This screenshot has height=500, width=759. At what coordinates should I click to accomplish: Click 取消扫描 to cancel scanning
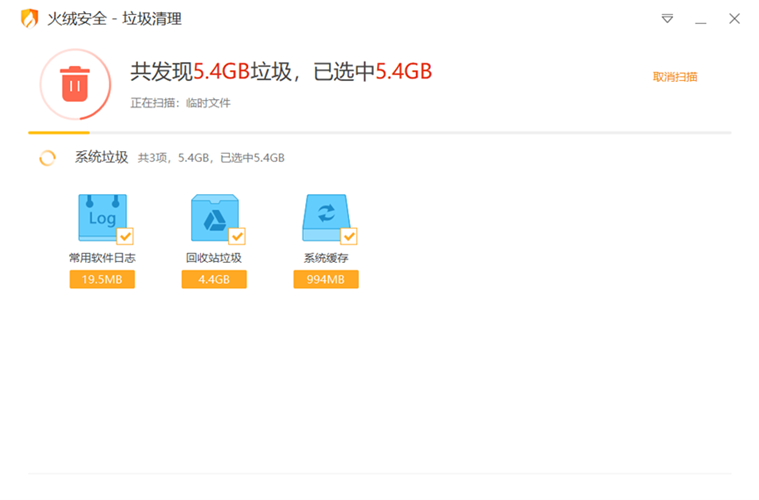point(675,76)
